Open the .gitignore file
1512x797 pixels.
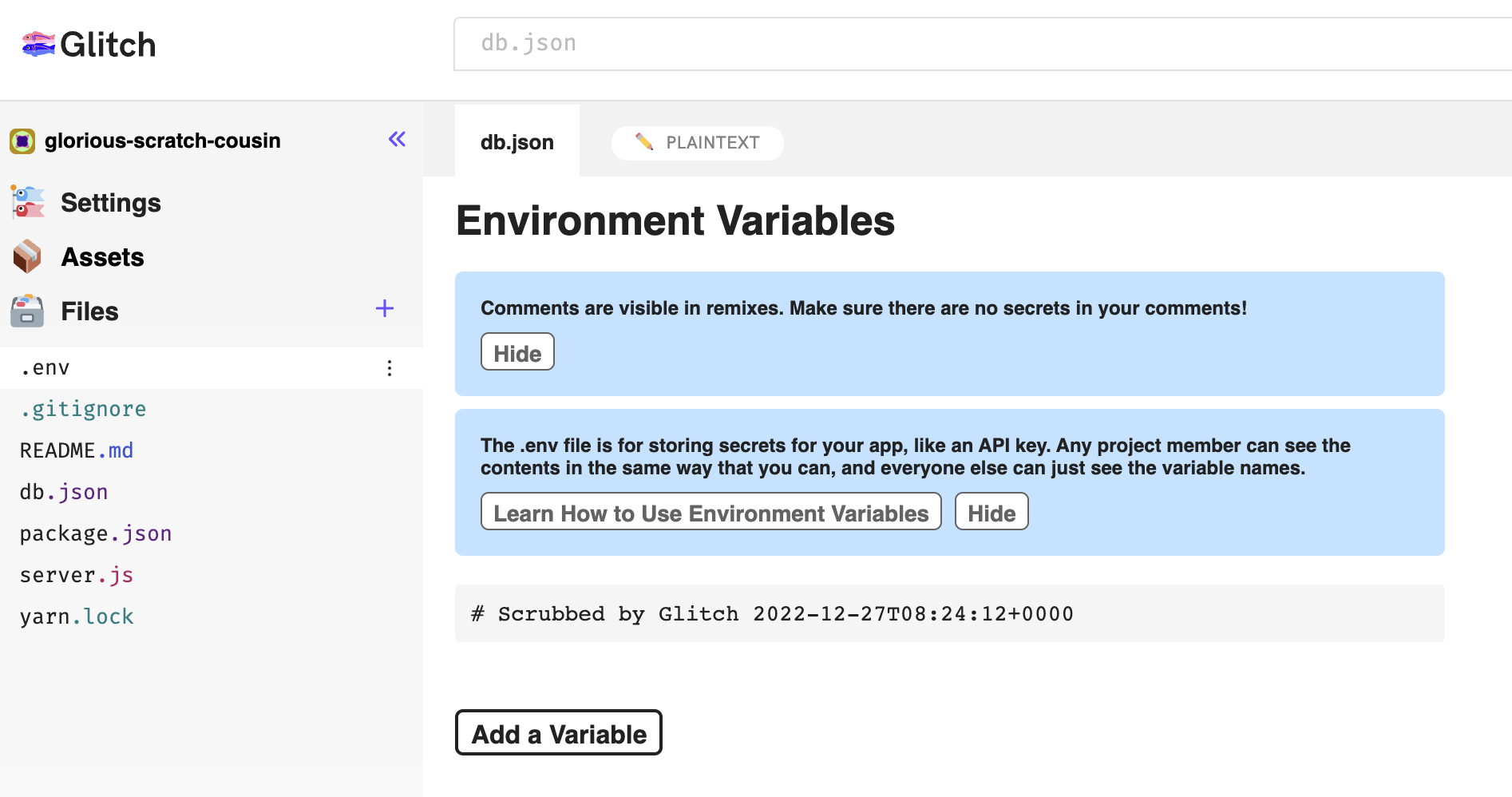tap(83, 410)
